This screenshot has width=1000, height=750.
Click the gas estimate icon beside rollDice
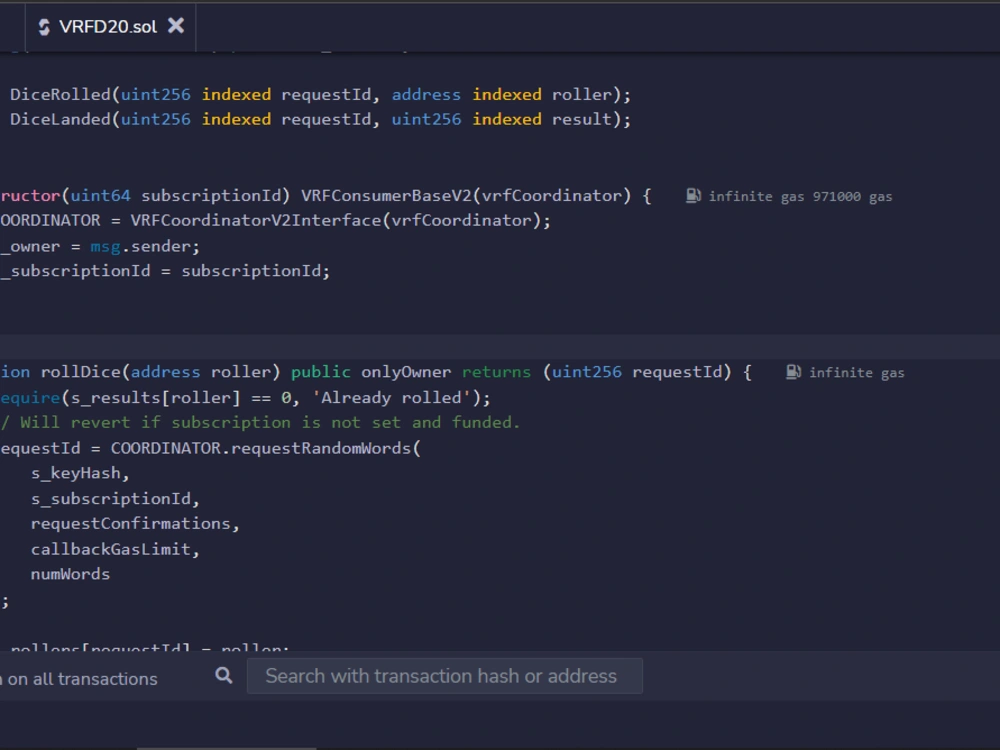(793, 371)
